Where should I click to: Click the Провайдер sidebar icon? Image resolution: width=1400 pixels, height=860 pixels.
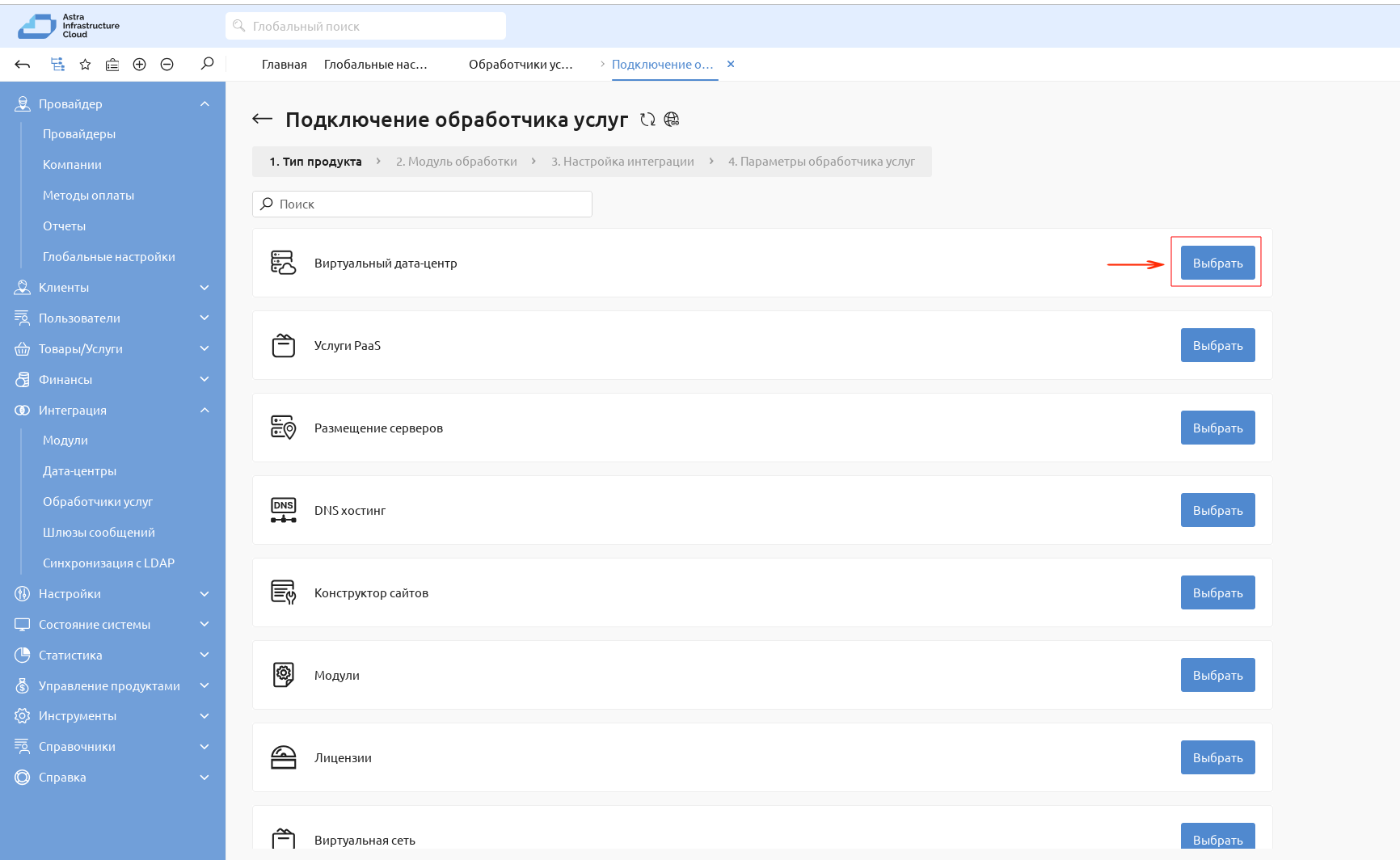(x=23, y=103)
